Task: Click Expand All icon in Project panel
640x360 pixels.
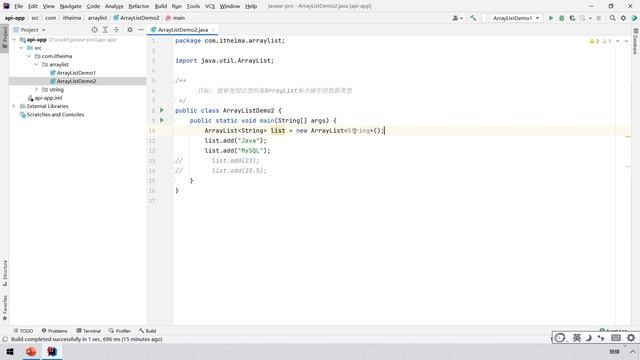Action: (105, 30)
